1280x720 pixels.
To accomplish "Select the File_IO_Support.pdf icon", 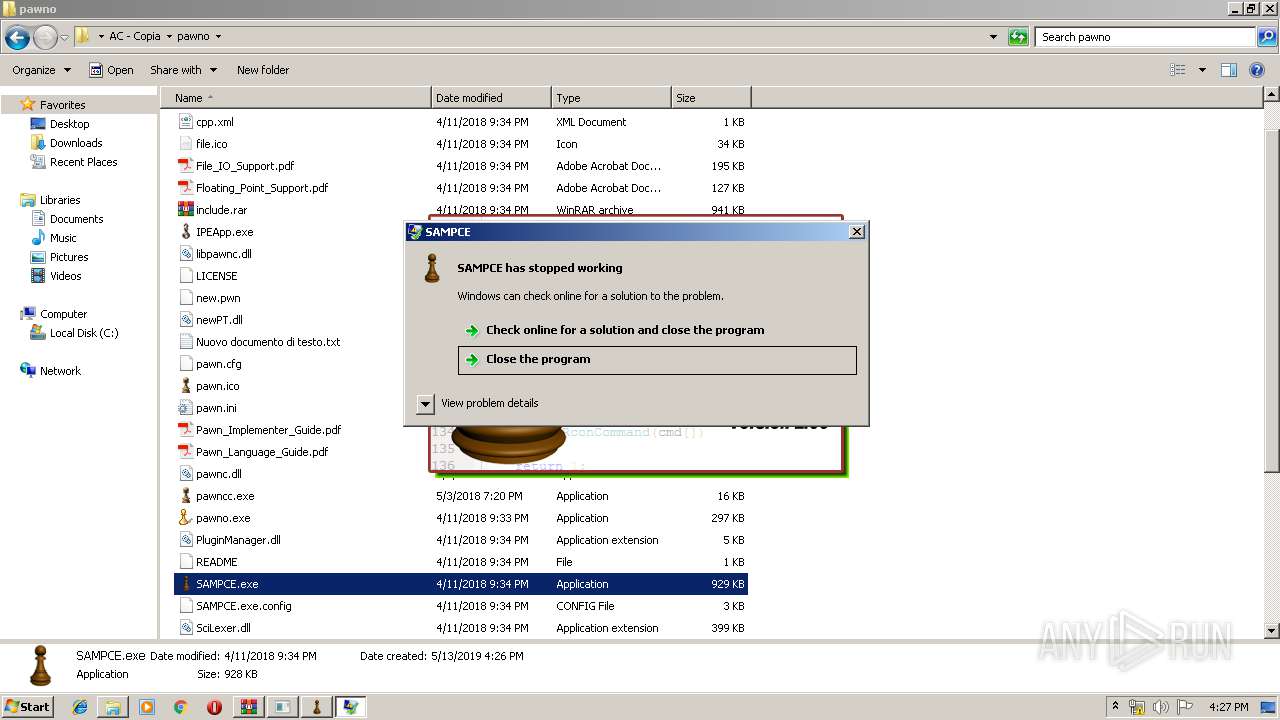I will click(185, 166).
